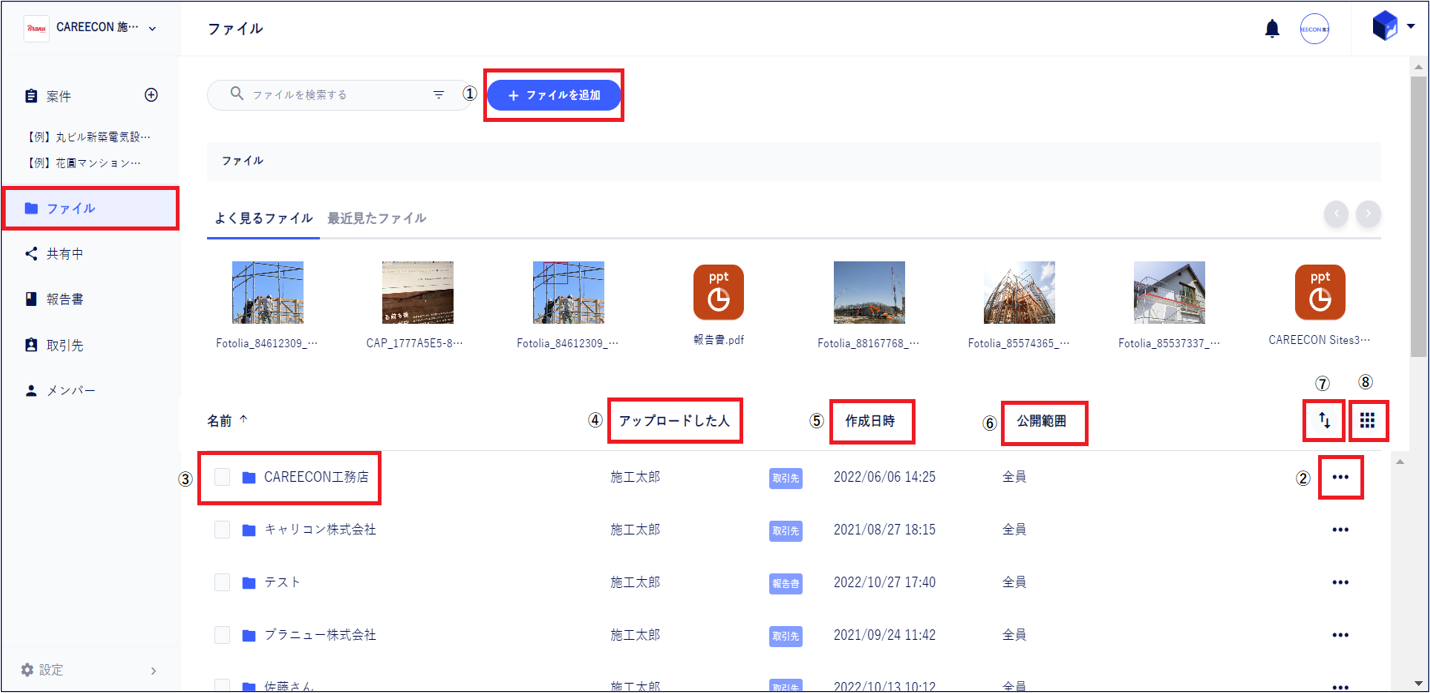Sort by アップロードした人 column header
This screenshot has width=1430, height=693.
[674, 421]
